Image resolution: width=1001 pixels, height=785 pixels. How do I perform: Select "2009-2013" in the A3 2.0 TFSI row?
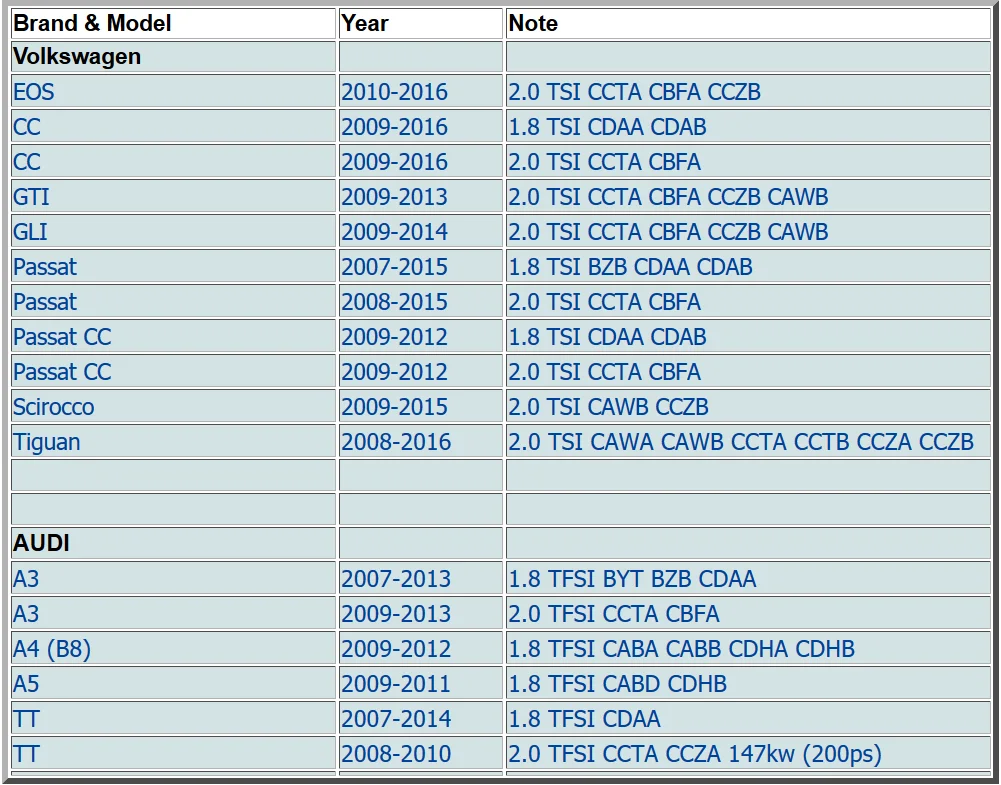pos(396,615)
